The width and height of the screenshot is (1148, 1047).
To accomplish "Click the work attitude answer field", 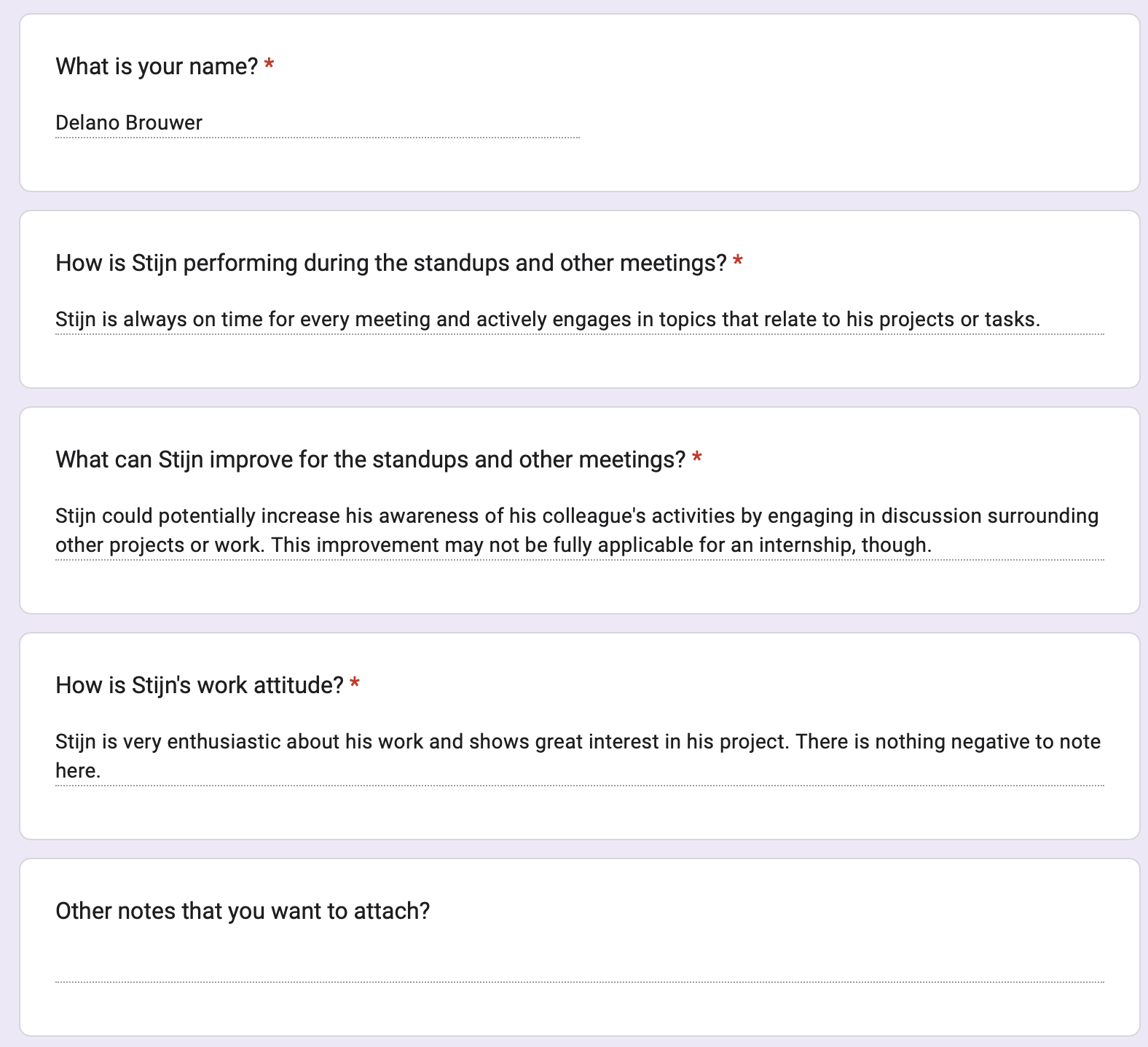I will click(575, 754).
